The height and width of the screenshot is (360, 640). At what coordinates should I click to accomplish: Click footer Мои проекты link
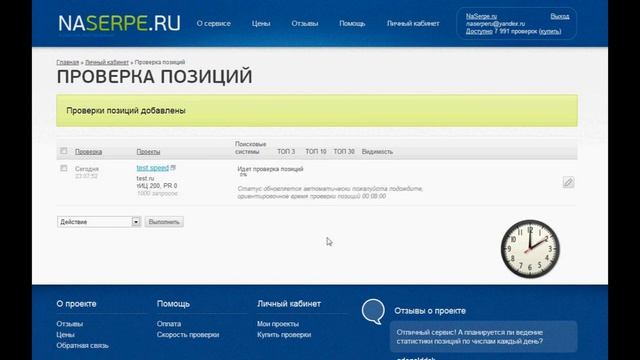(278, 324)
